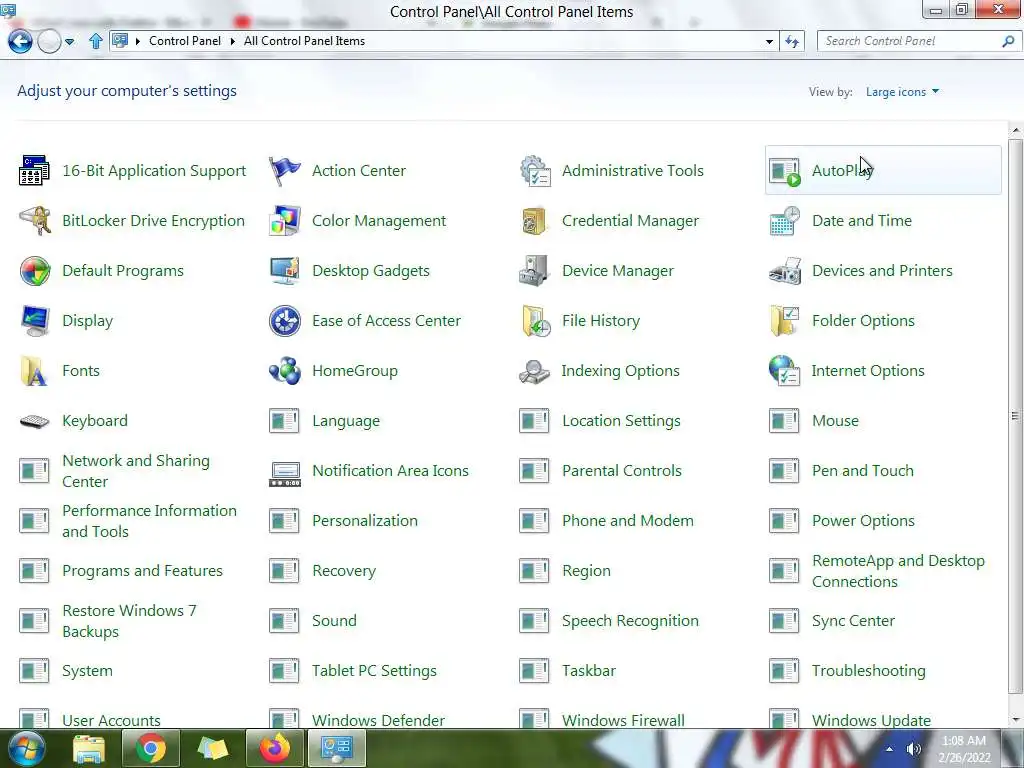The height and width of the screenshot is (768, 1024).
Task: Open Devices and Printers icon
Action: [x=784, y=271]
